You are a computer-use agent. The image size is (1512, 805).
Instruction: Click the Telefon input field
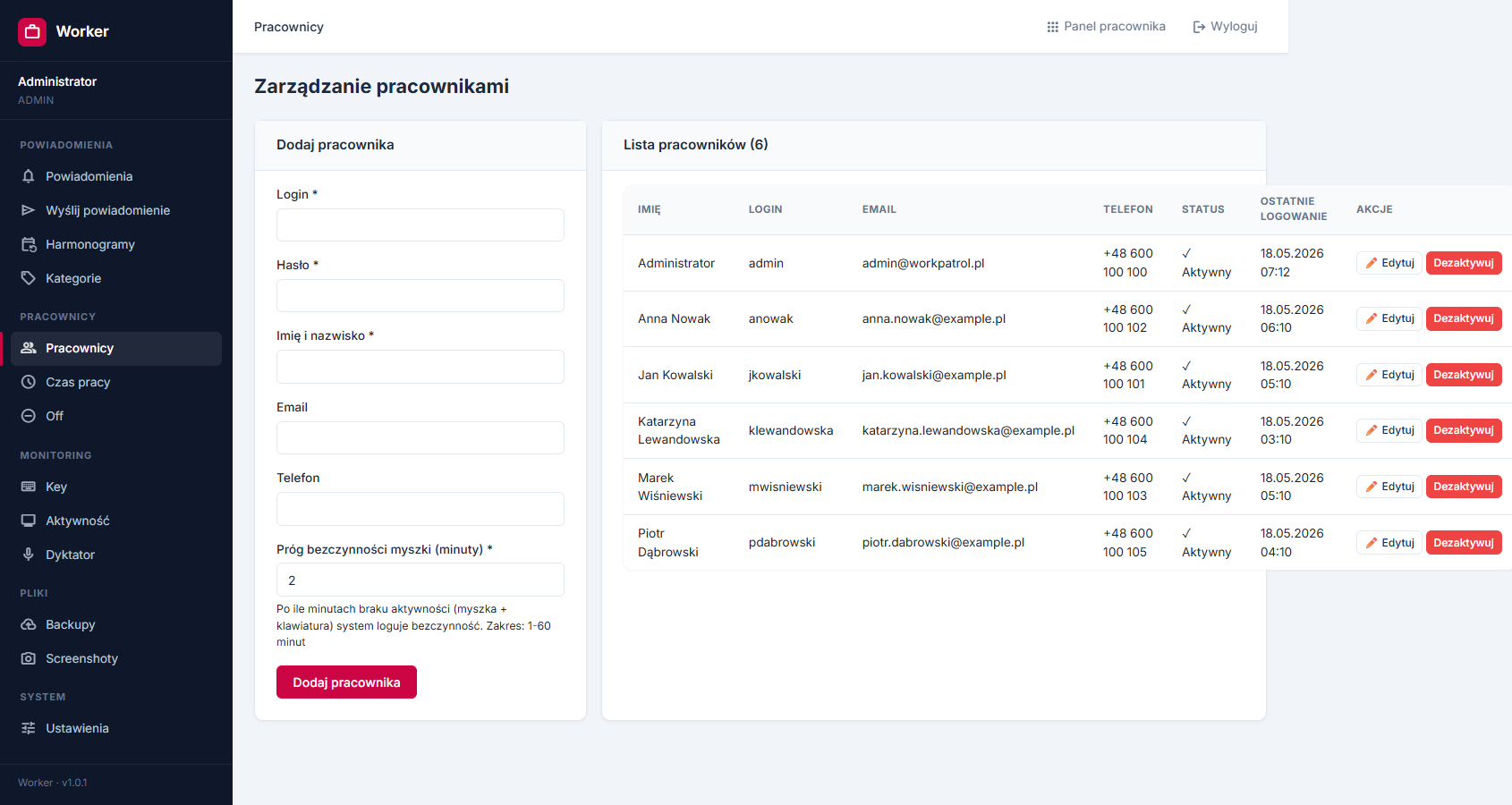click(420, 509)
